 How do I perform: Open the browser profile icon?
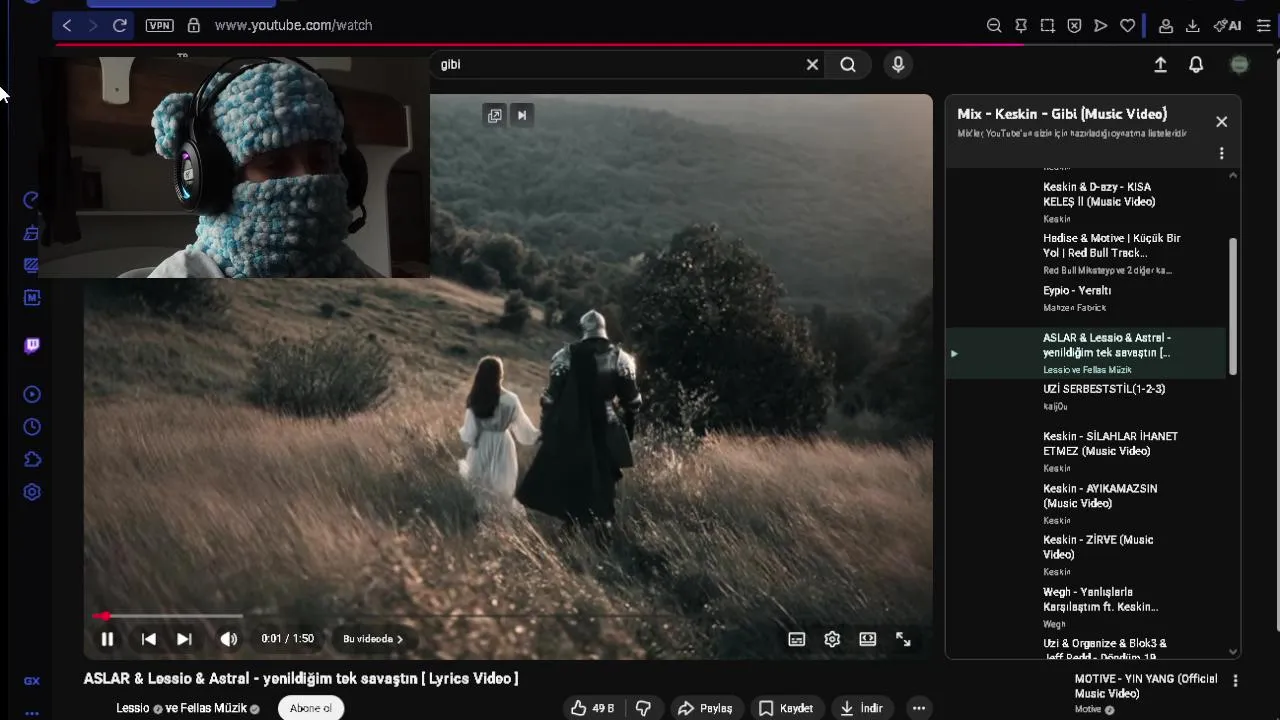click(x=1166, y=26)
